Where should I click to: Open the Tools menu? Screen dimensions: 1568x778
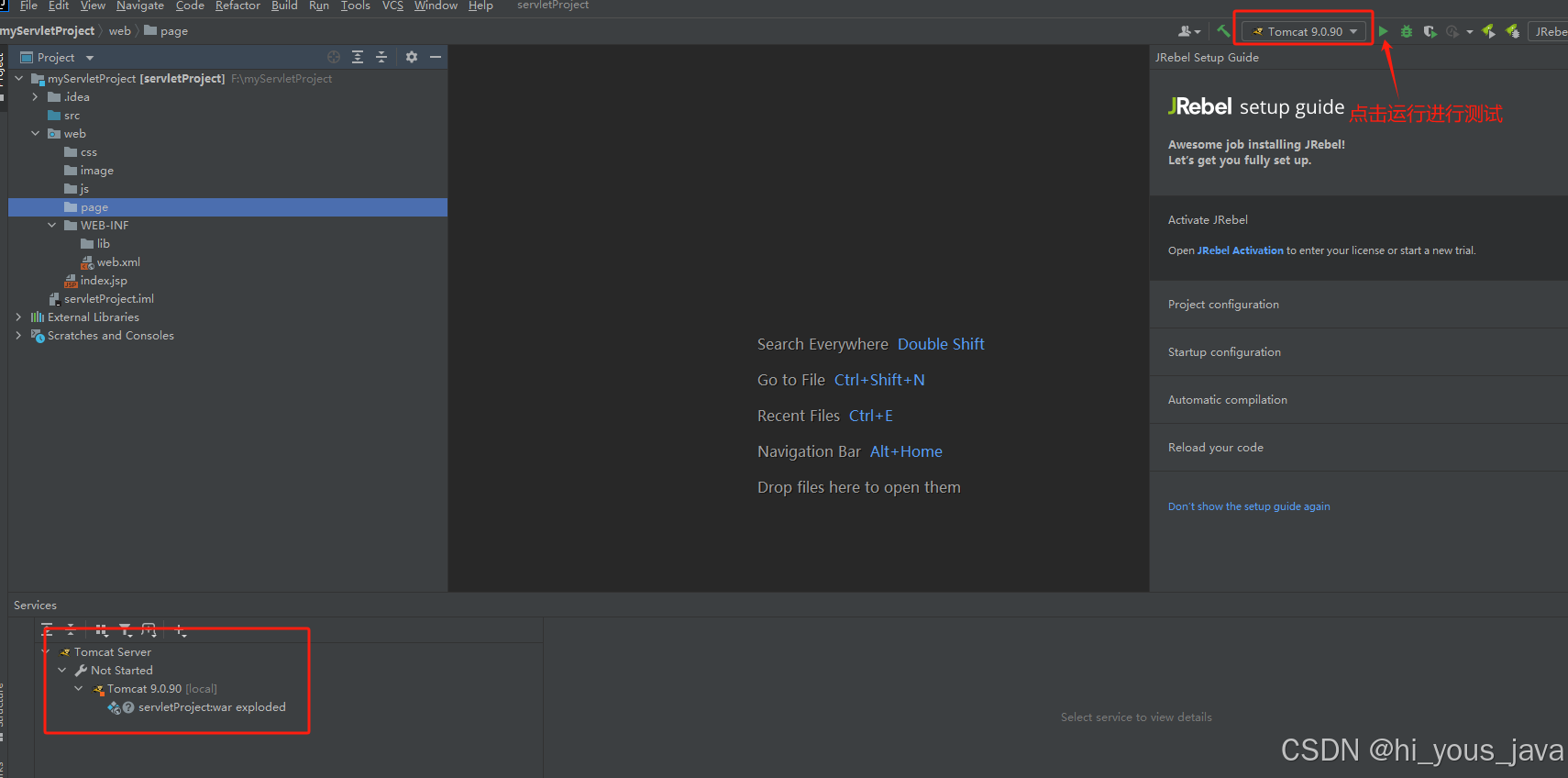coord(356,6)
